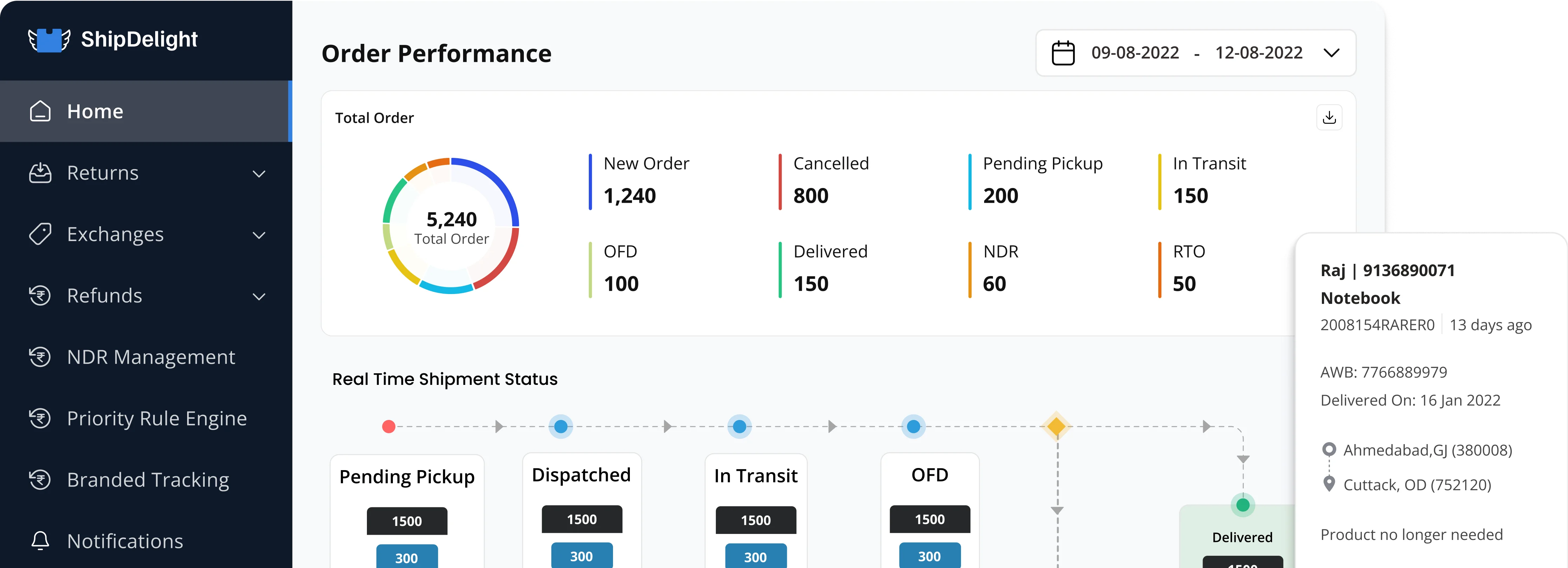Click the calendar icon in date picker

[x=1063, y=53]
